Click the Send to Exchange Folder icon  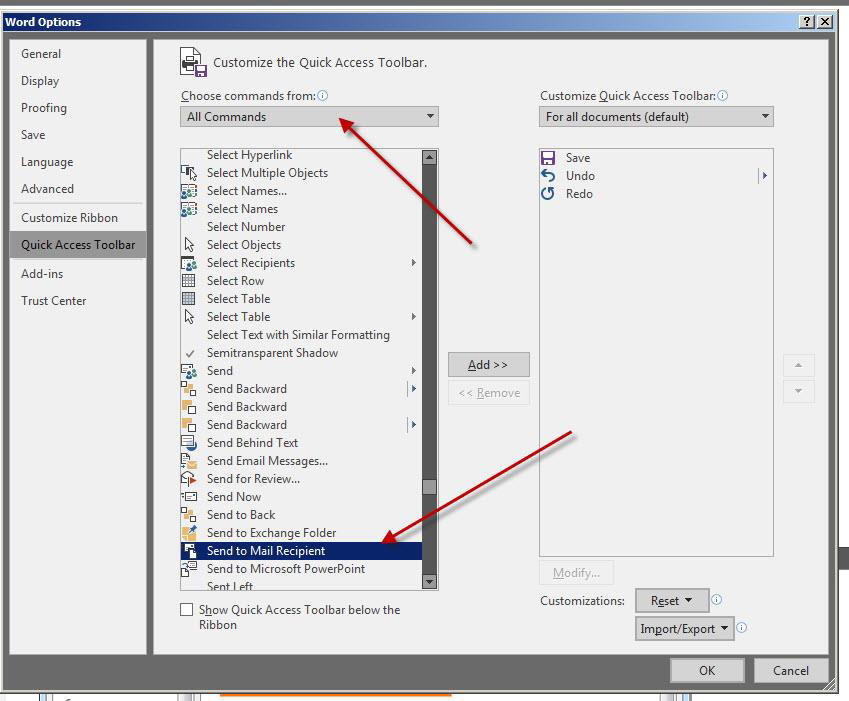pyautogui.click(x=188, y=533)
